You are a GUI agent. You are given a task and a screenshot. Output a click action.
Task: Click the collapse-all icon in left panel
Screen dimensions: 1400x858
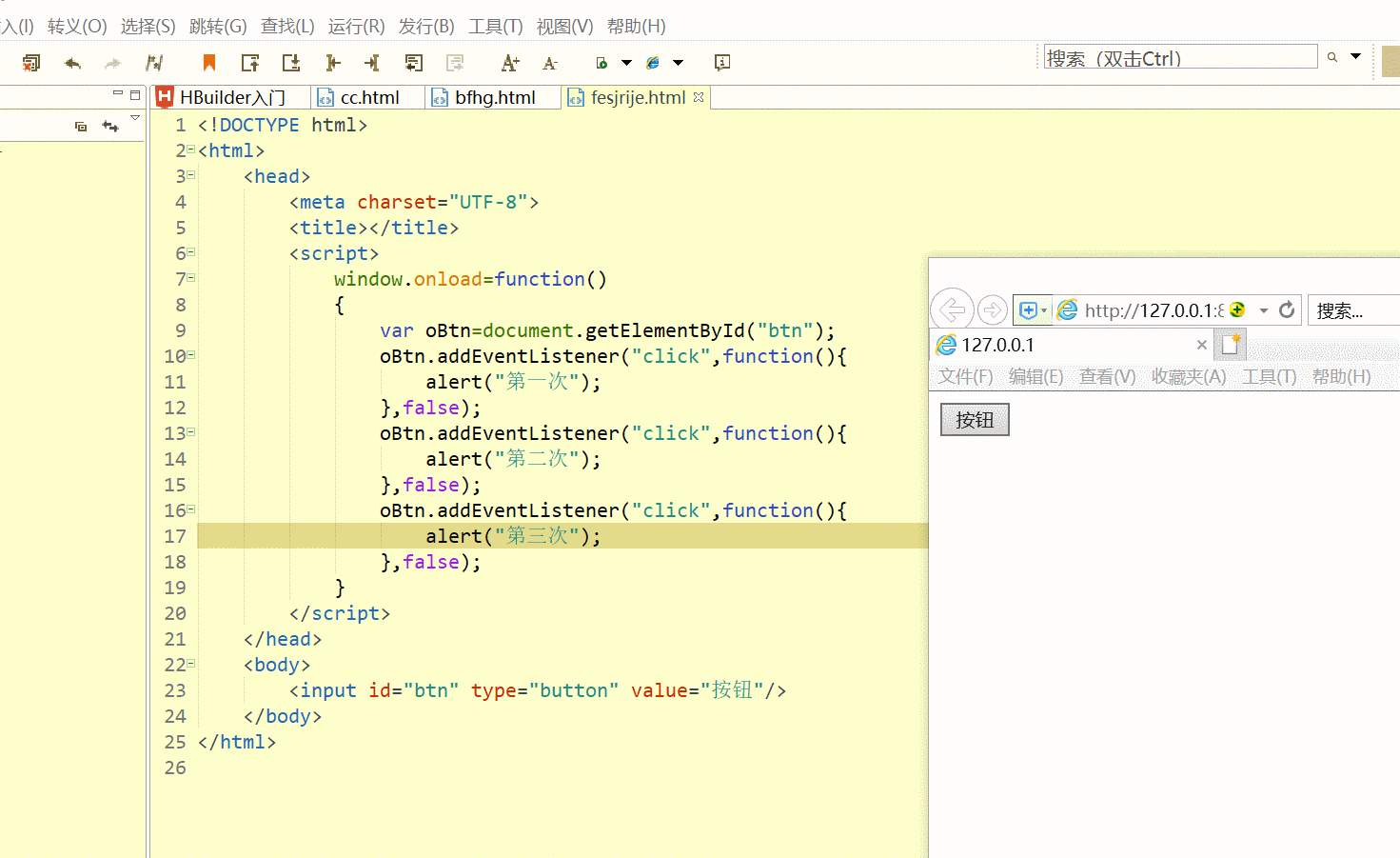[x=81, y=126]
